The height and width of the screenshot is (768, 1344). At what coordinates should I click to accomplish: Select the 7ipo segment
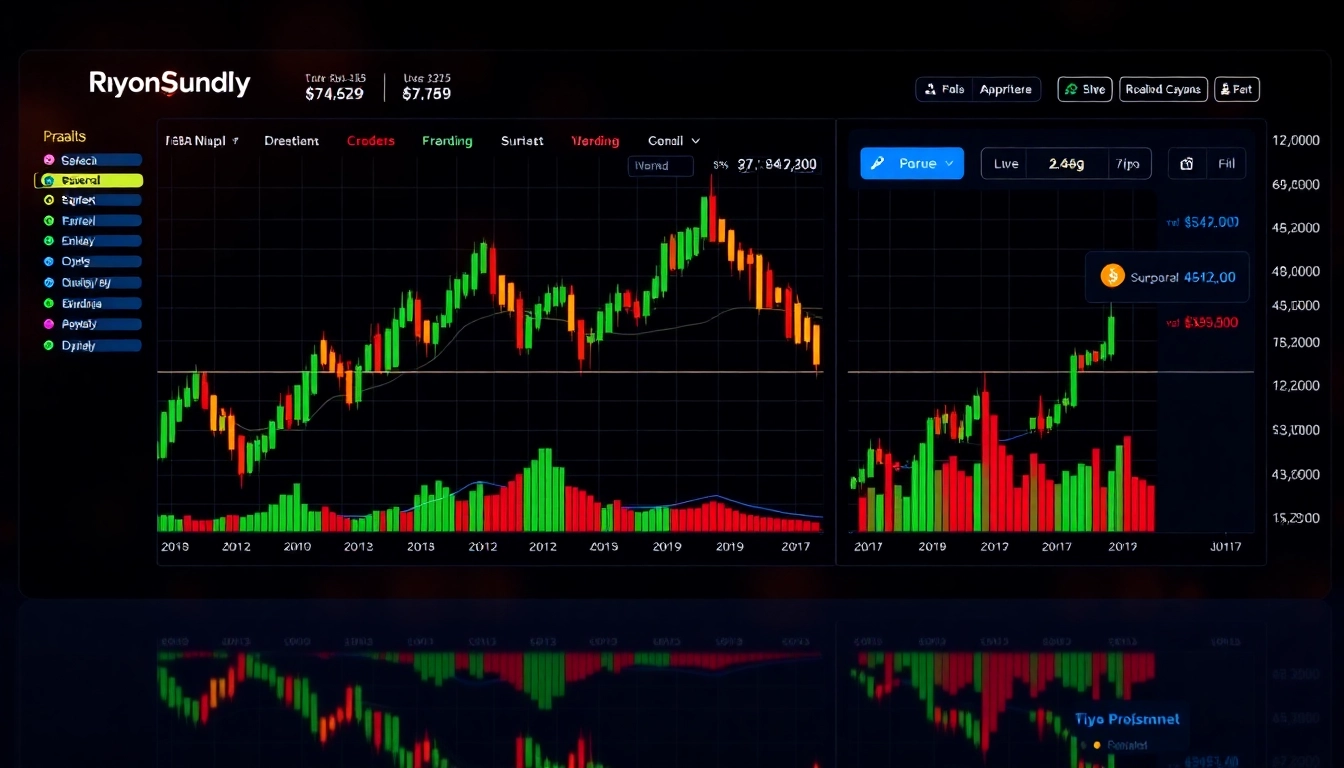click(1130, 164)
